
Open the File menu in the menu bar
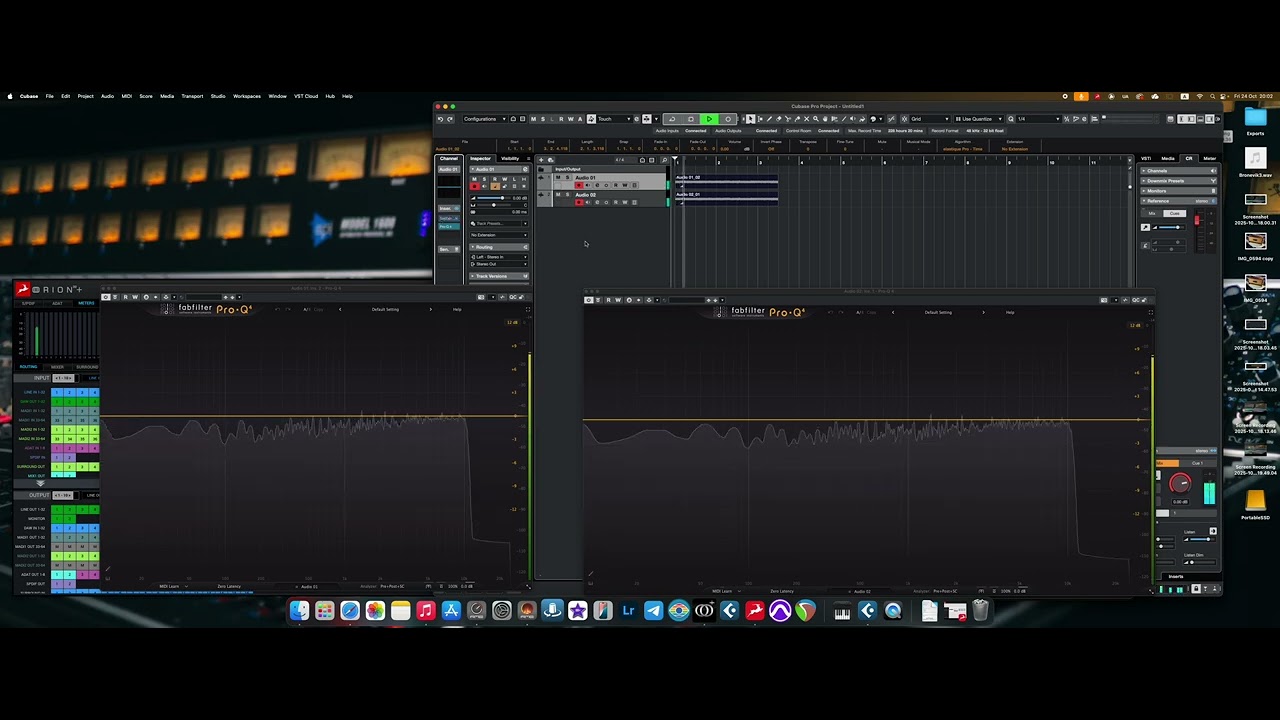(49, 96)
